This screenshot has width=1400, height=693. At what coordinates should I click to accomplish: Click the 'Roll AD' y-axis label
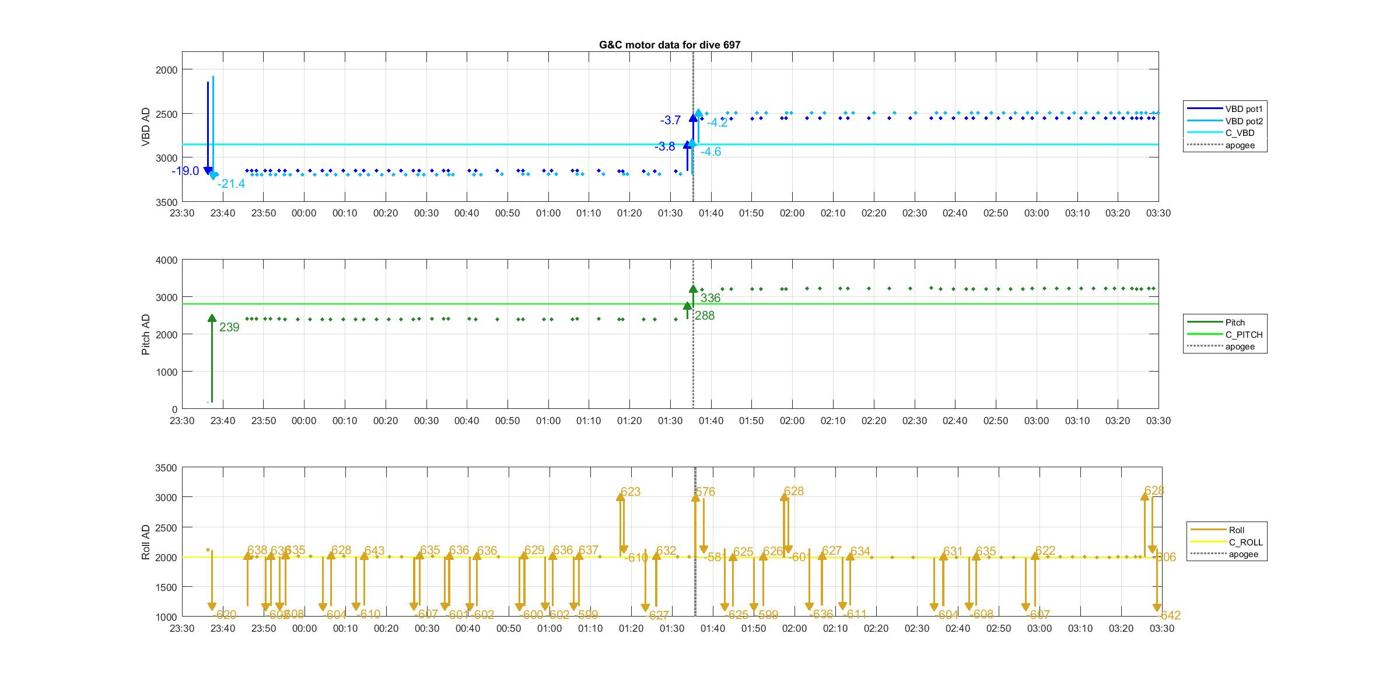pyautogui.click(x=146, y=542)
